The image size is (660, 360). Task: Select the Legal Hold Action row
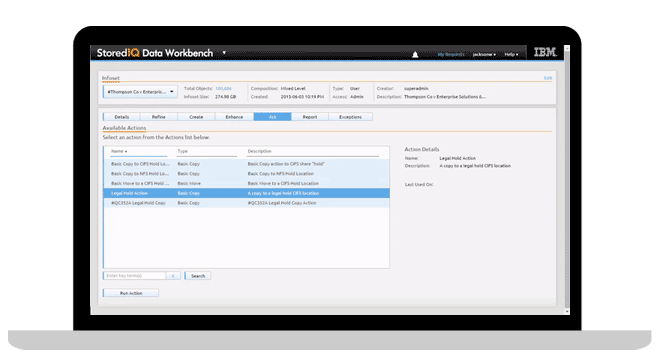pyautogui.click(x=247, y=193)
